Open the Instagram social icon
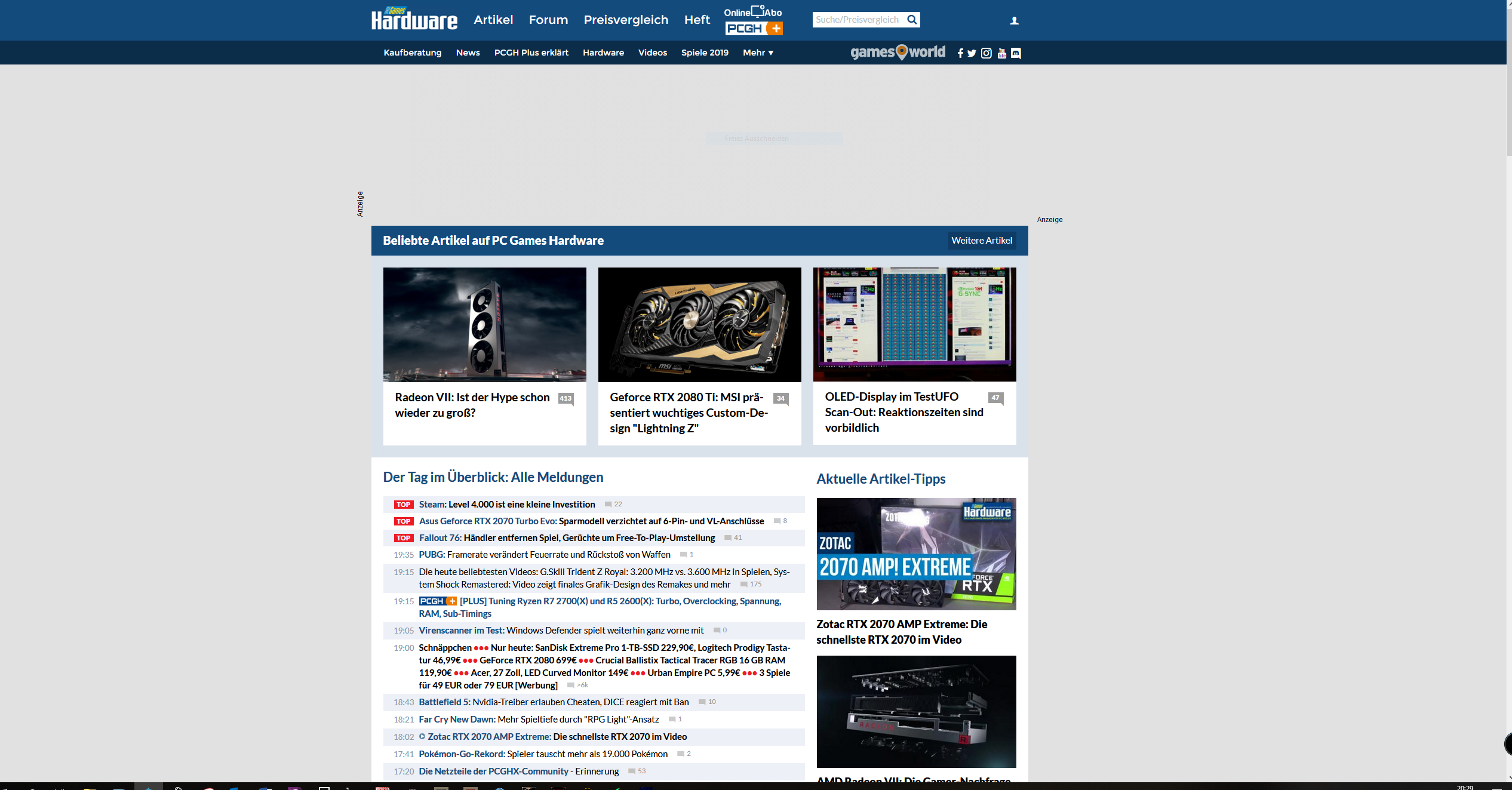This screenshot has height=790, width=1512. (987, 53)
